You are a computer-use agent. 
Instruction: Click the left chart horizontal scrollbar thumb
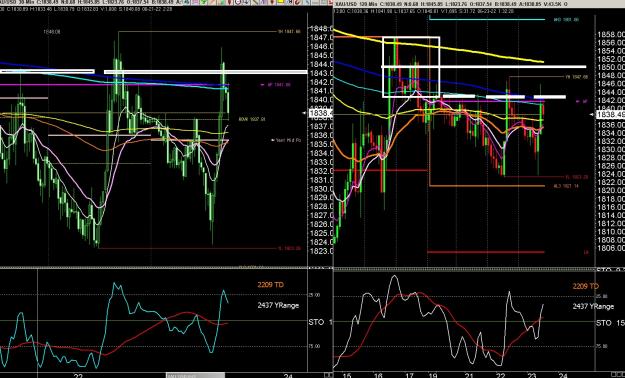point(195,375)
